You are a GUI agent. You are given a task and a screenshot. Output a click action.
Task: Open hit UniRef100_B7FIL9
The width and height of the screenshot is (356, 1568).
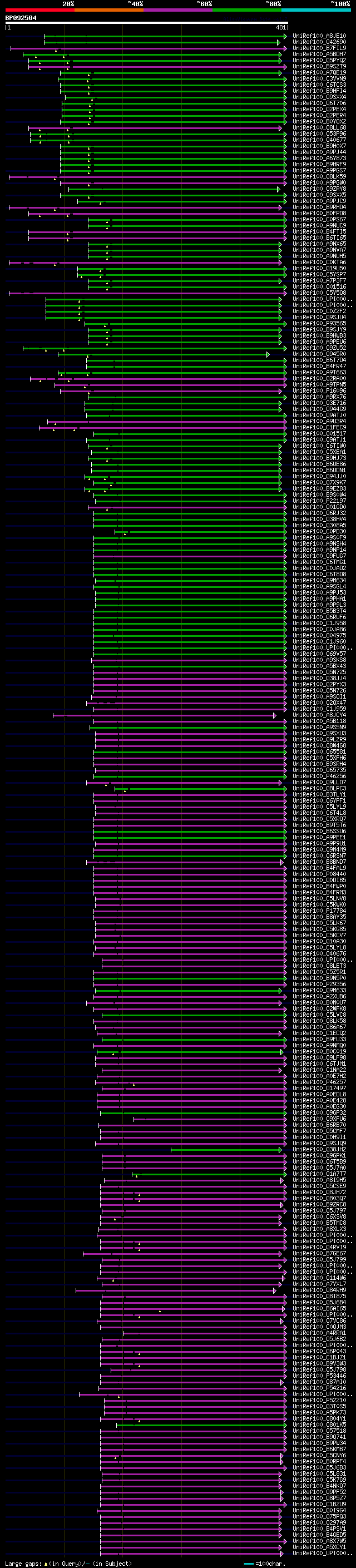coord(319,48)
